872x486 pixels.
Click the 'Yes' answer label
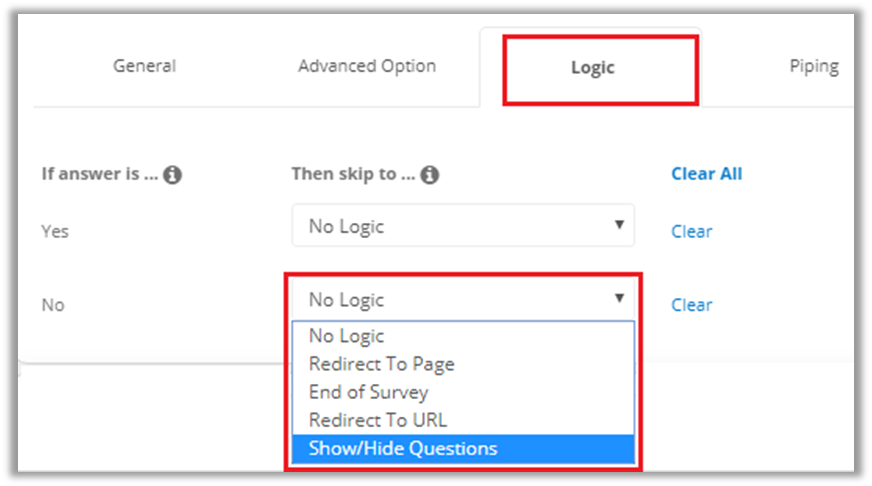tap(55, 231)
